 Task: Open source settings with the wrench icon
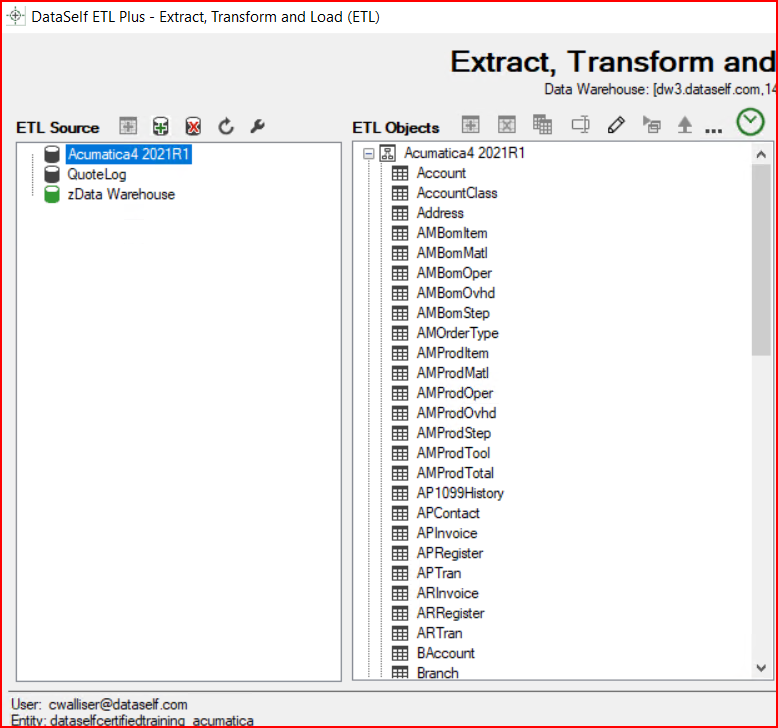(257, 126)
